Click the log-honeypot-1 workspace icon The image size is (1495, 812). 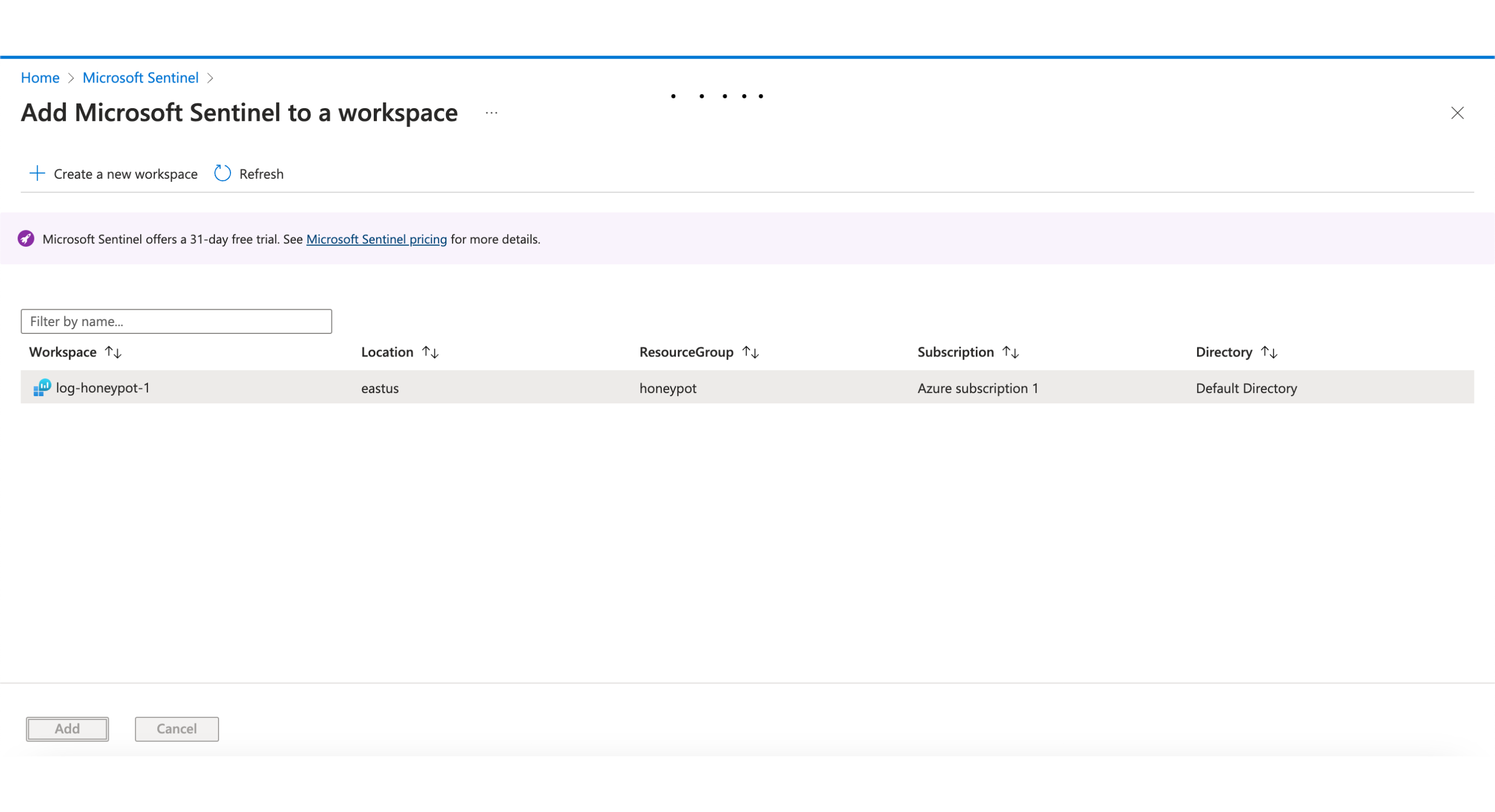[42, 387]
